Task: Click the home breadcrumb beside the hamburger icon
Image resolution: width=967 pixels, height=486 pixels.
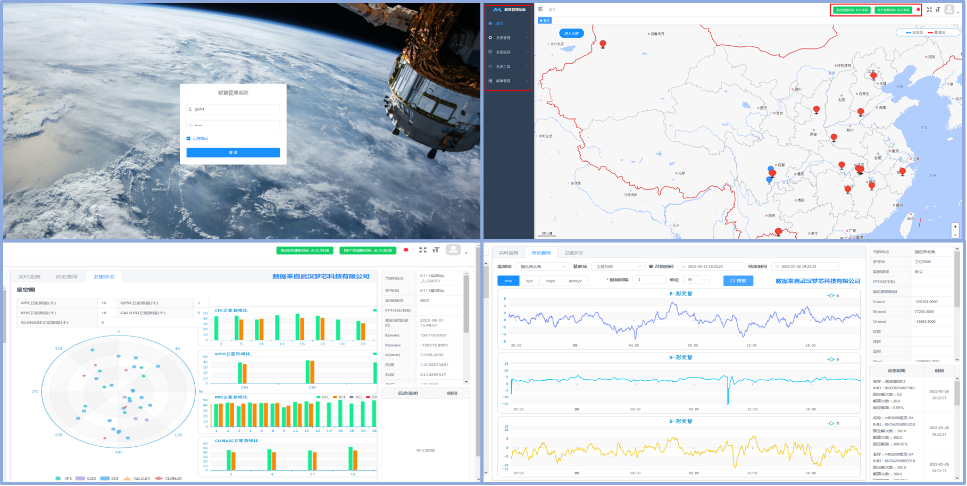Action: (x=553, y=9)
